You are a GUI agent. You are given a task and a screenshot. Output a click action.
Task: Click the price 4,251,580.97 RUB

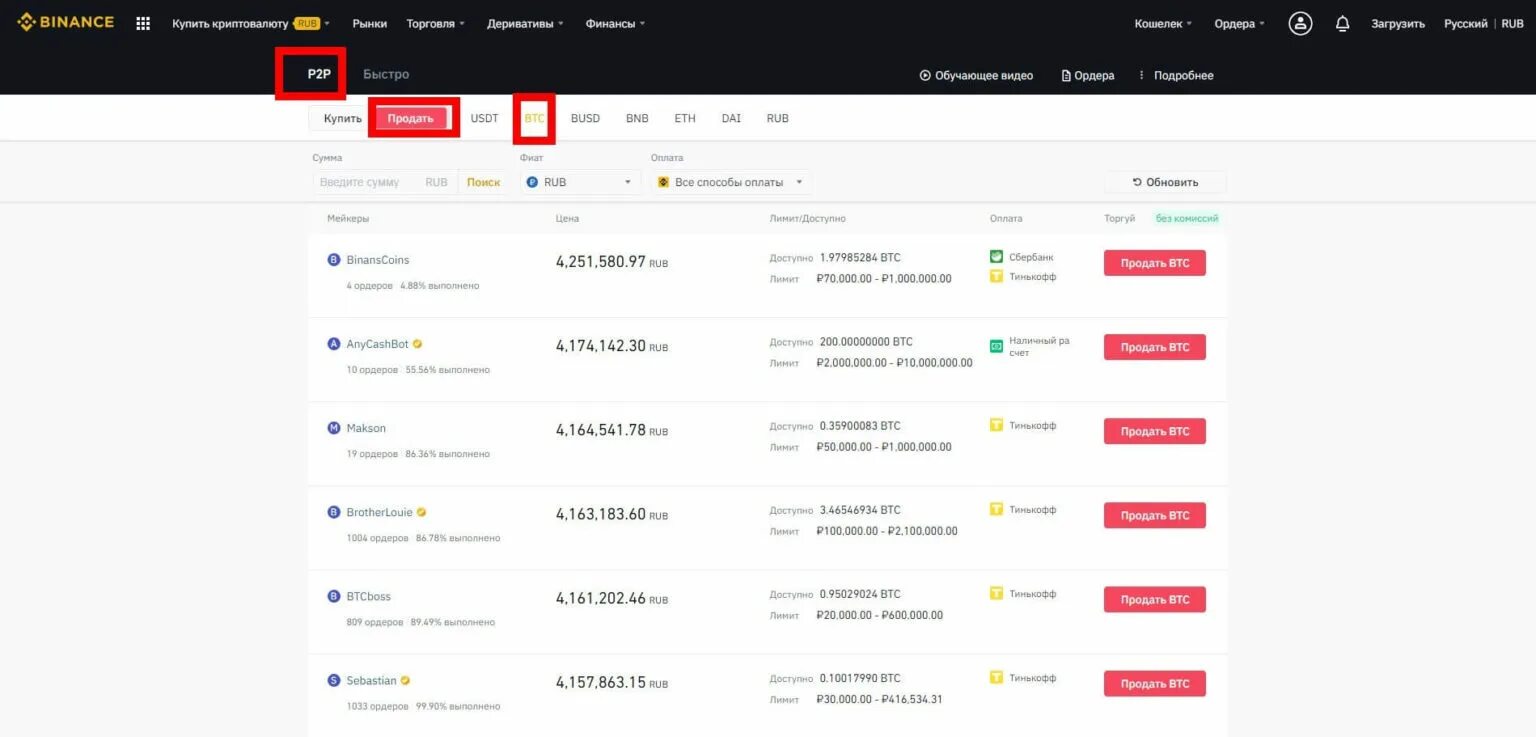pyautogui.click(x=612, y=261)
